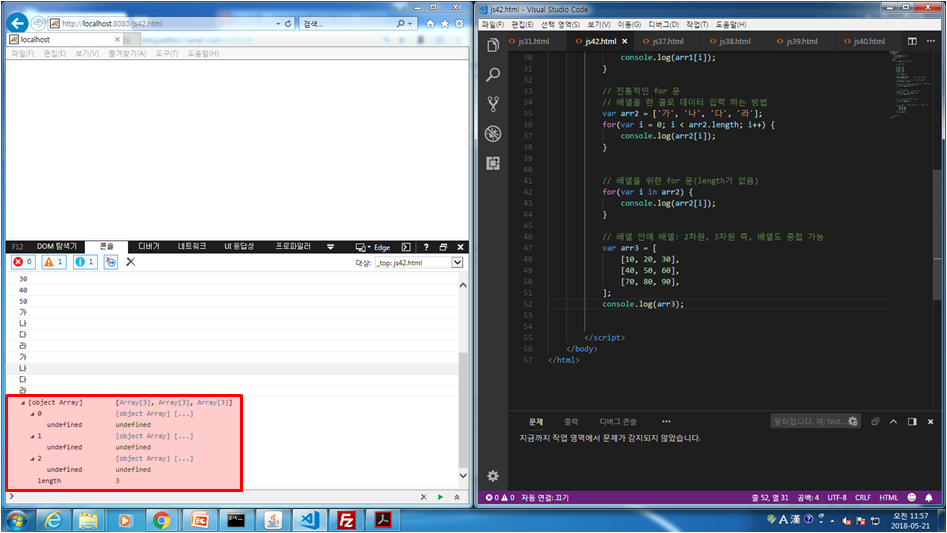Screen dimensions: 947x533
Task: Clear the F12 console with X
Action: pyautogui.click(x=130, y=262)
